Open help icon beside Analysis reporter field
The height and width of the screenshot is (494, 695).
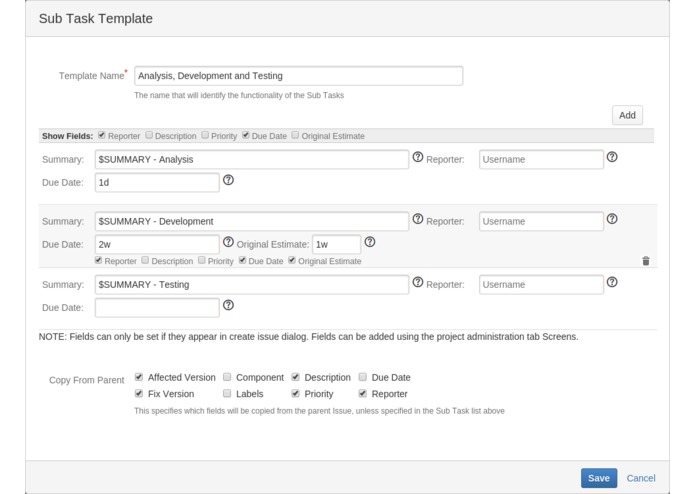tap(612, 157)
